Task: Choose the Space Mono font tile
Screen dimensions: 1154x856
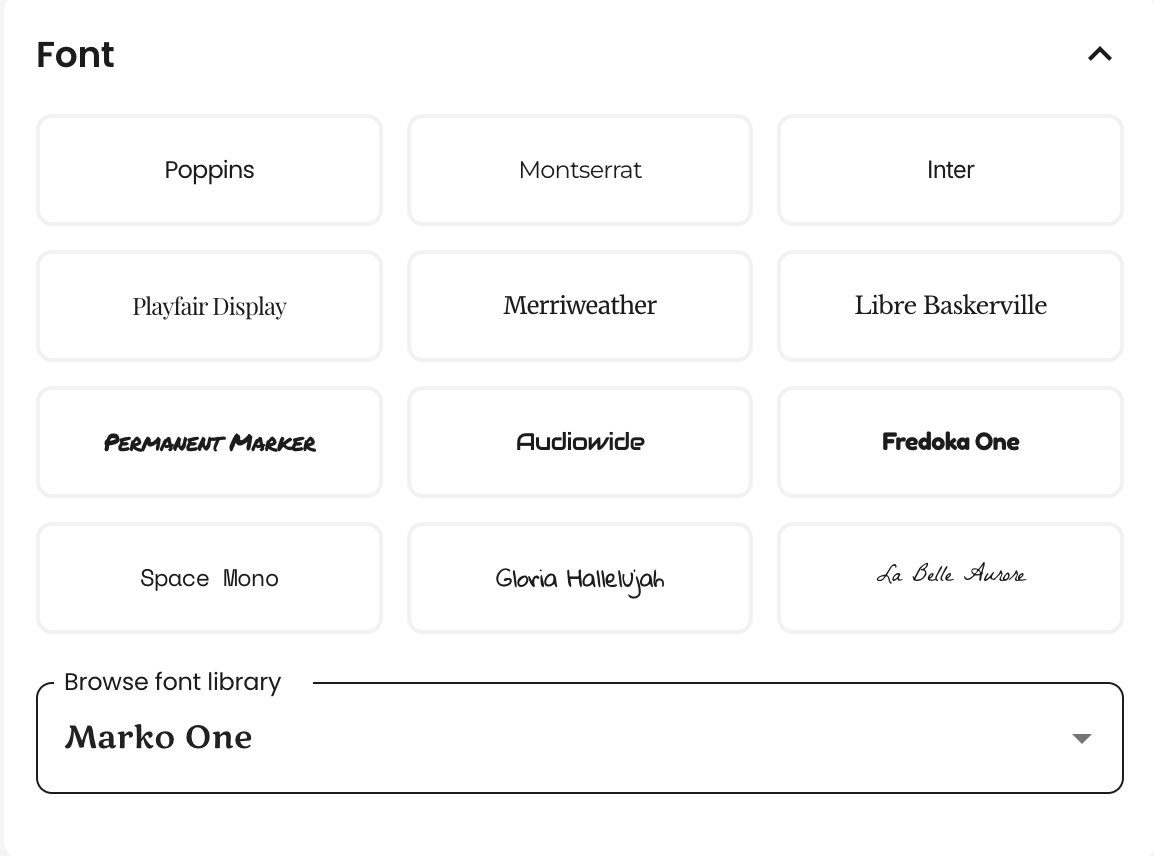Action: pyautogui.click(x=209, y=579)
